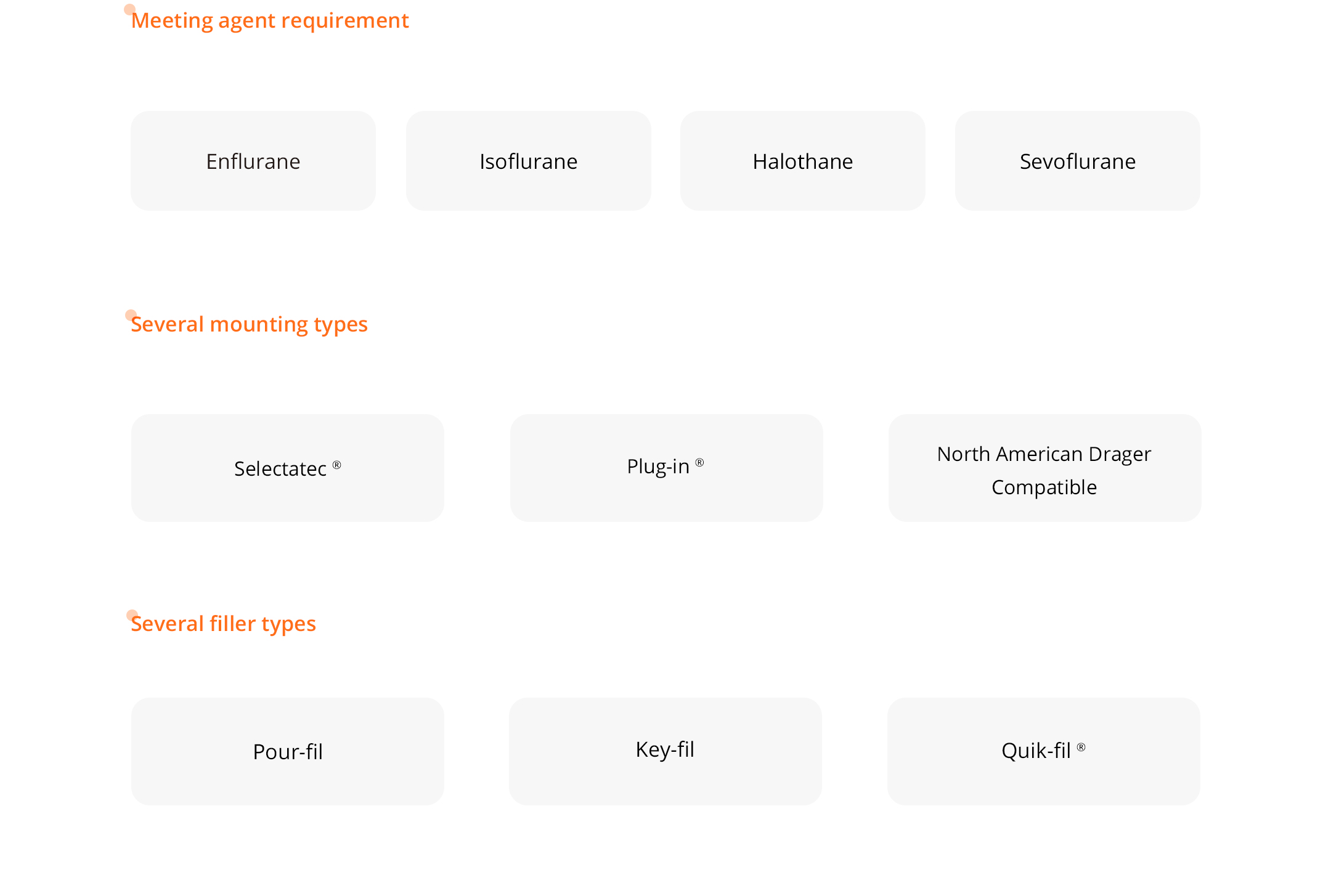Click the registered trademark symbol after Quik-fil
Viewport: 1331px width, 896px height.
pos(1081,747)
